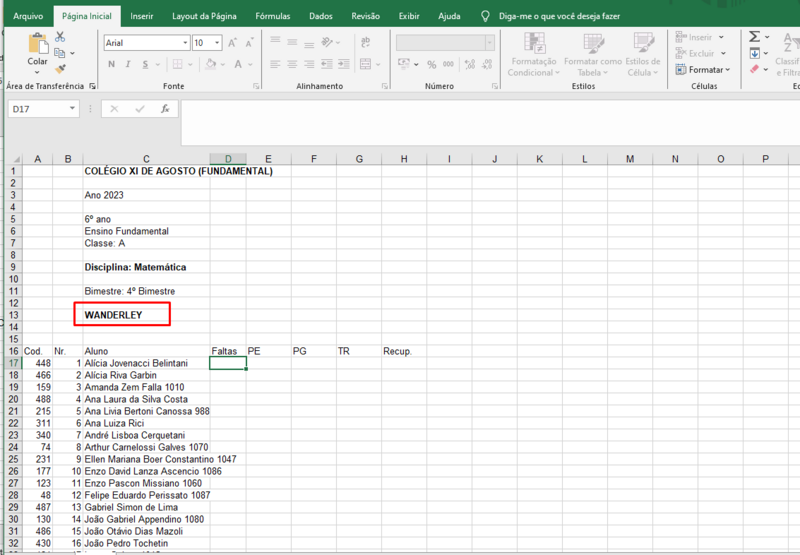Toggle bold N formatting
The image size is (800, 555).
point(111,64)
